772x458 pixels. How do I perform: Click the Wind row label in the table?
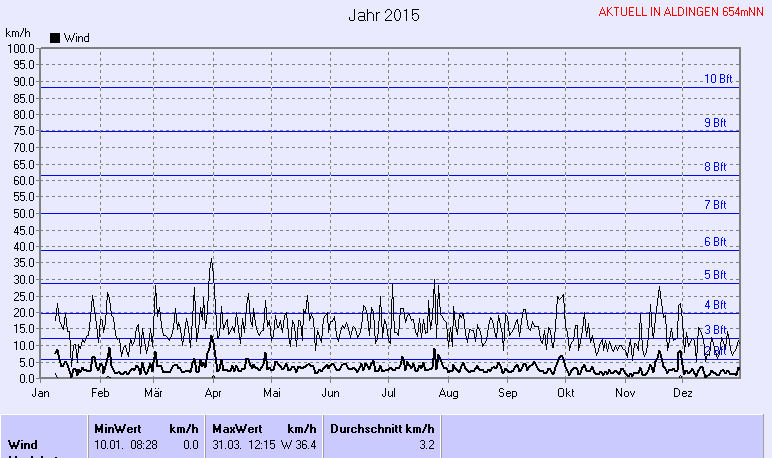coord(23,444)
